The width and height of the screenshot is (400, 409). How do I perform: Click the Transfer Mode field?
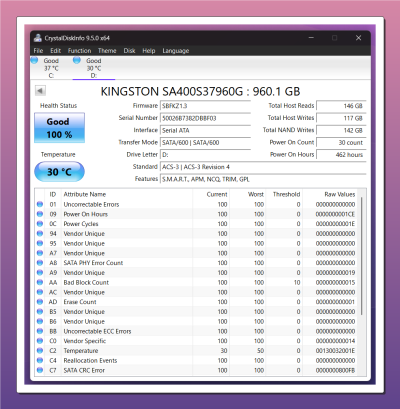click(x=205, y=142)
